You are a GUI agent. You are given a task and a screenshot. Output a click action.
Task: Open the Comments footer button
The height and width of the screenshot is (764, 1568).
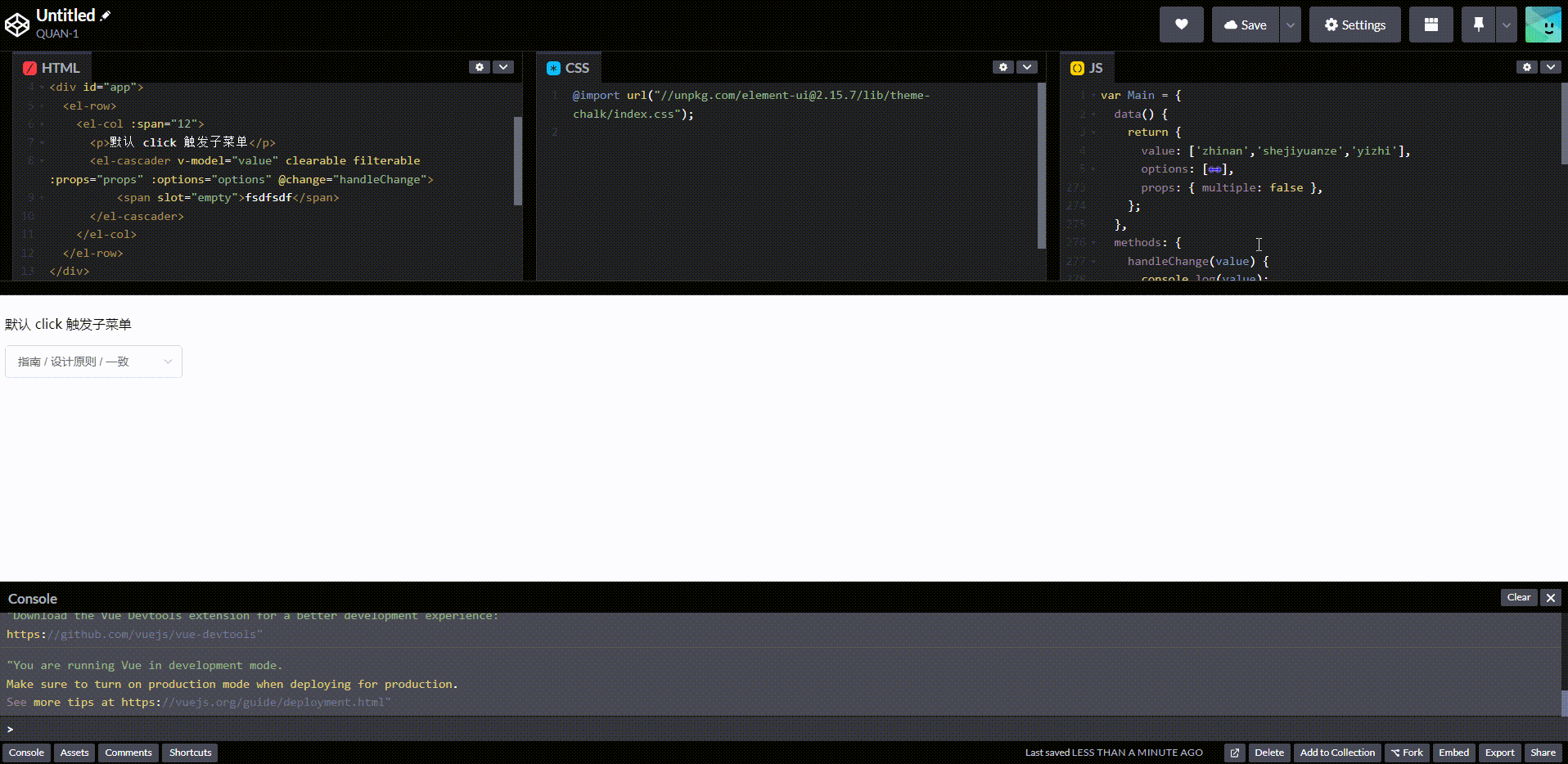click(128, 753)
